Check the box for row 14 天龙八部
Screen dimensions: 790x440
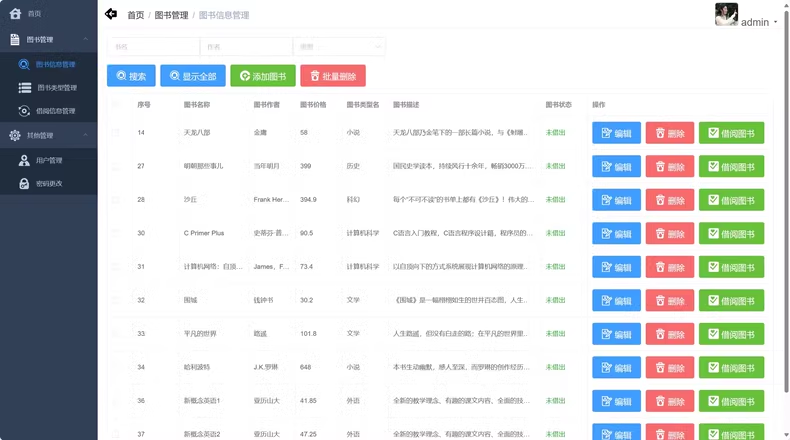[115, 133]
